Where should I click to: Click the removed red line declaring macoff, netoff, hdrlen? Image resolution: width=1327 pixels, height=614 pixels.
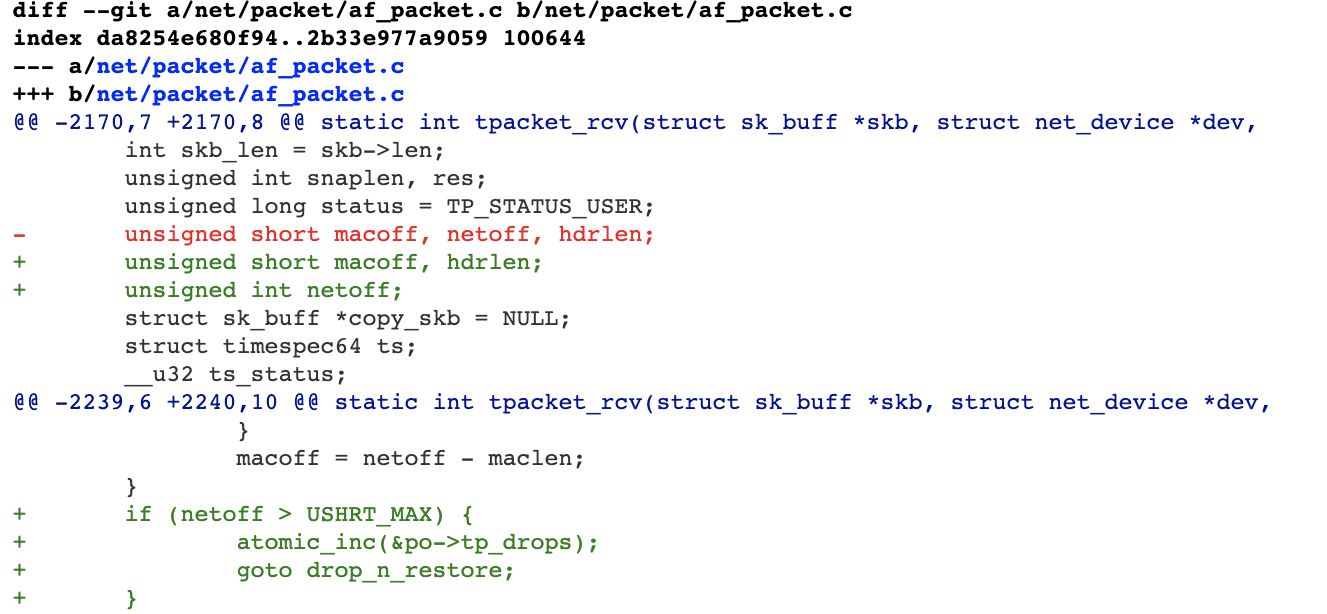pos(389,234)
